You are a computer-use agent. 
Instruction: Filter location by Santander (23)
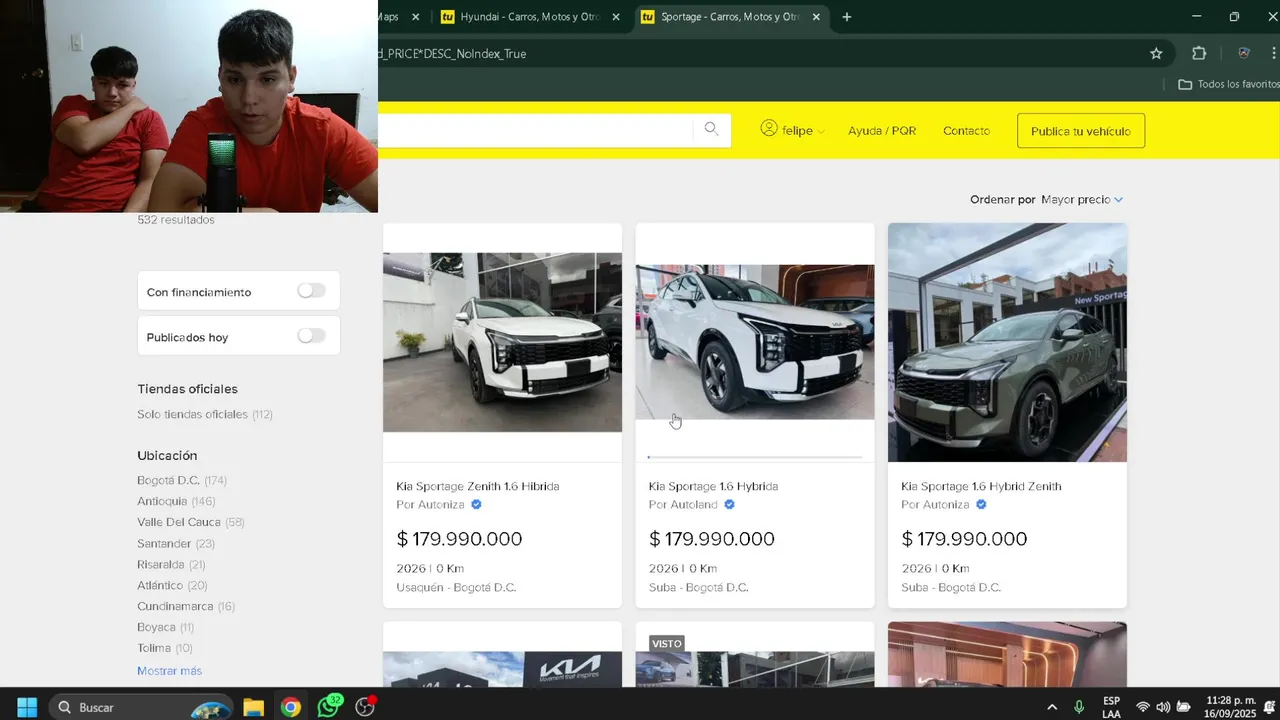tap(176, 543)
